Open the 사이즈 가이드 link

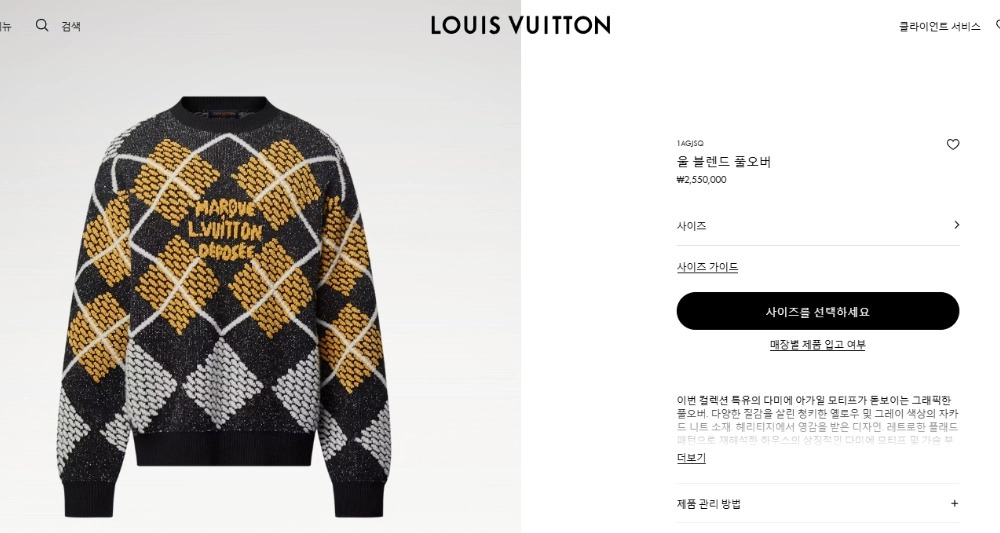(x=707, y=267)
